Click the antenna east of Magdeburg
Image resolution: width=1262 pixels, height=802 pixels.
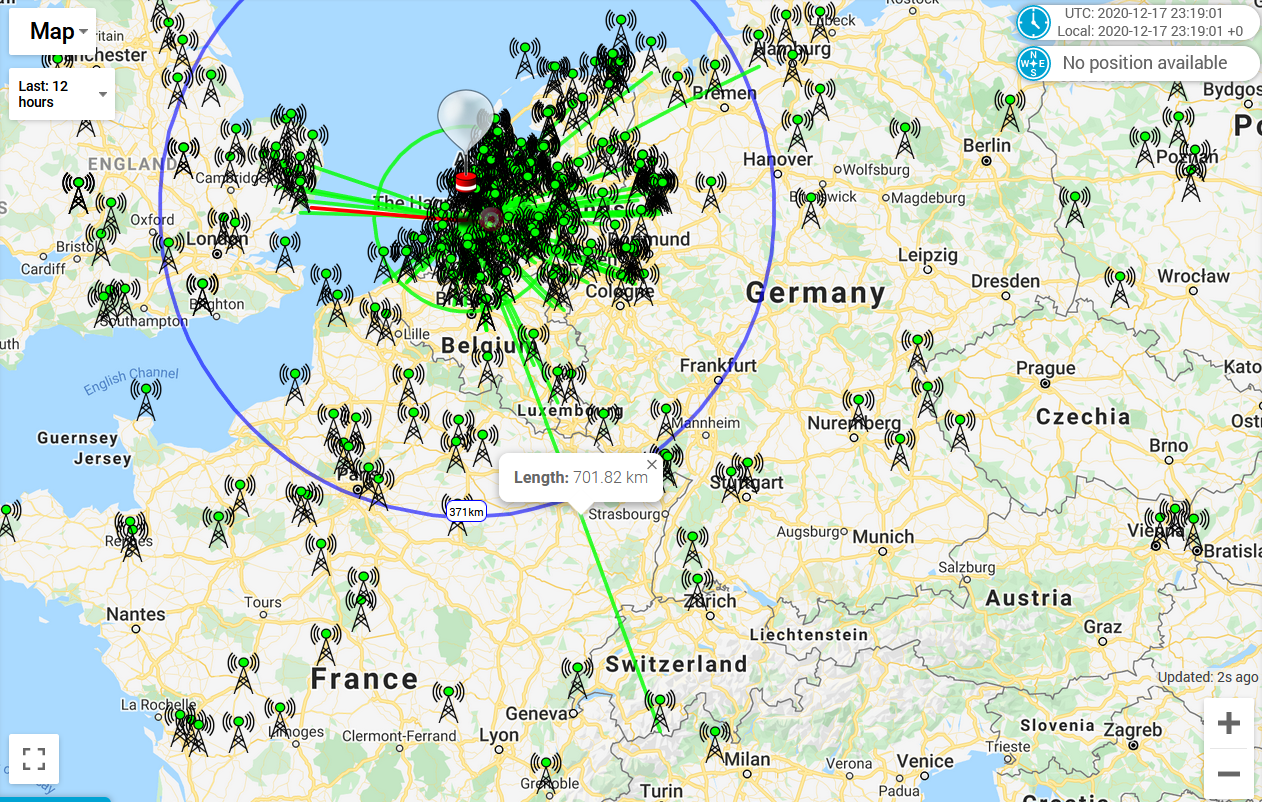pos(1076,207)
